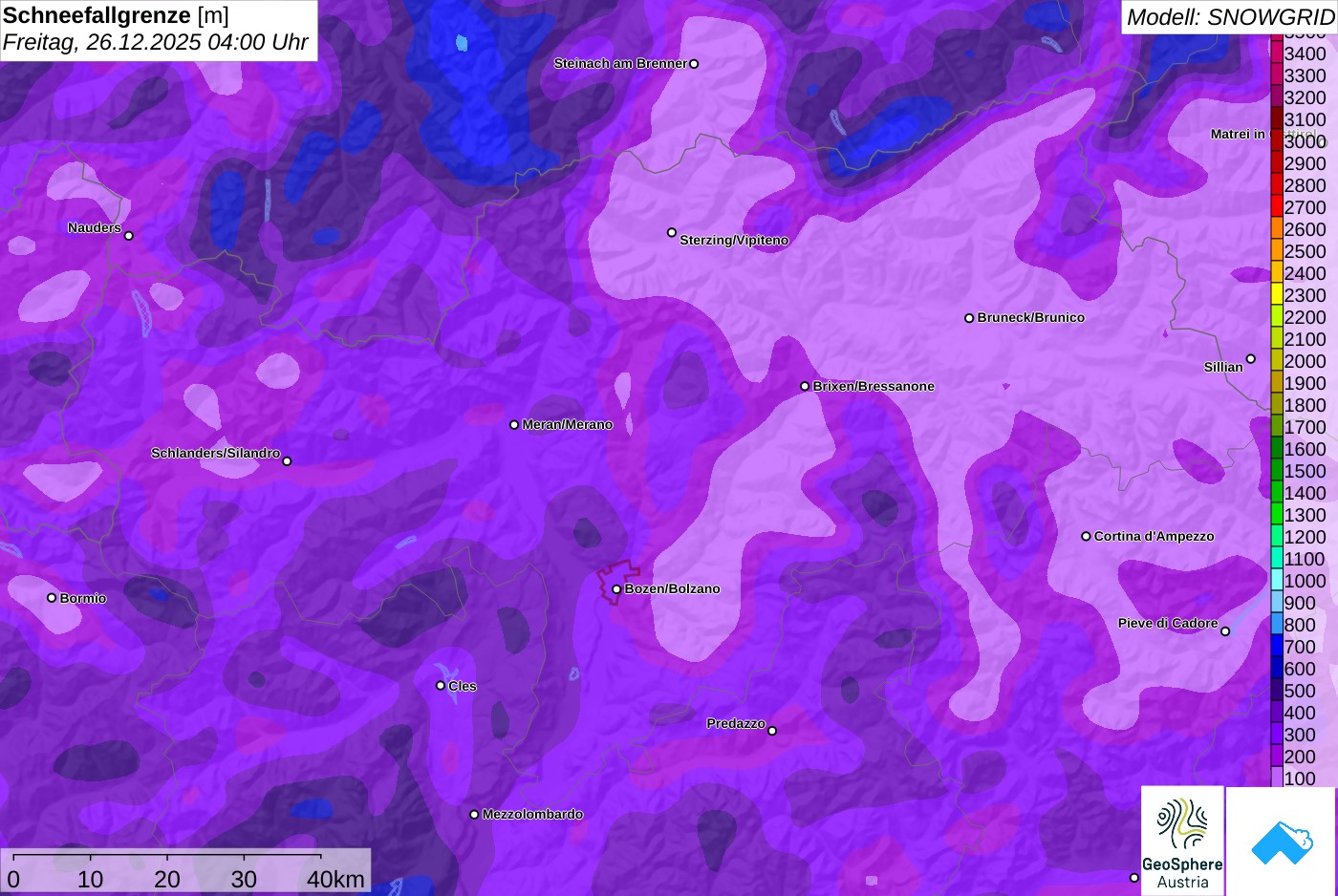Click the legend value 2100
The height and width of the screenshot is (896, 1338).
(1306, 339)
